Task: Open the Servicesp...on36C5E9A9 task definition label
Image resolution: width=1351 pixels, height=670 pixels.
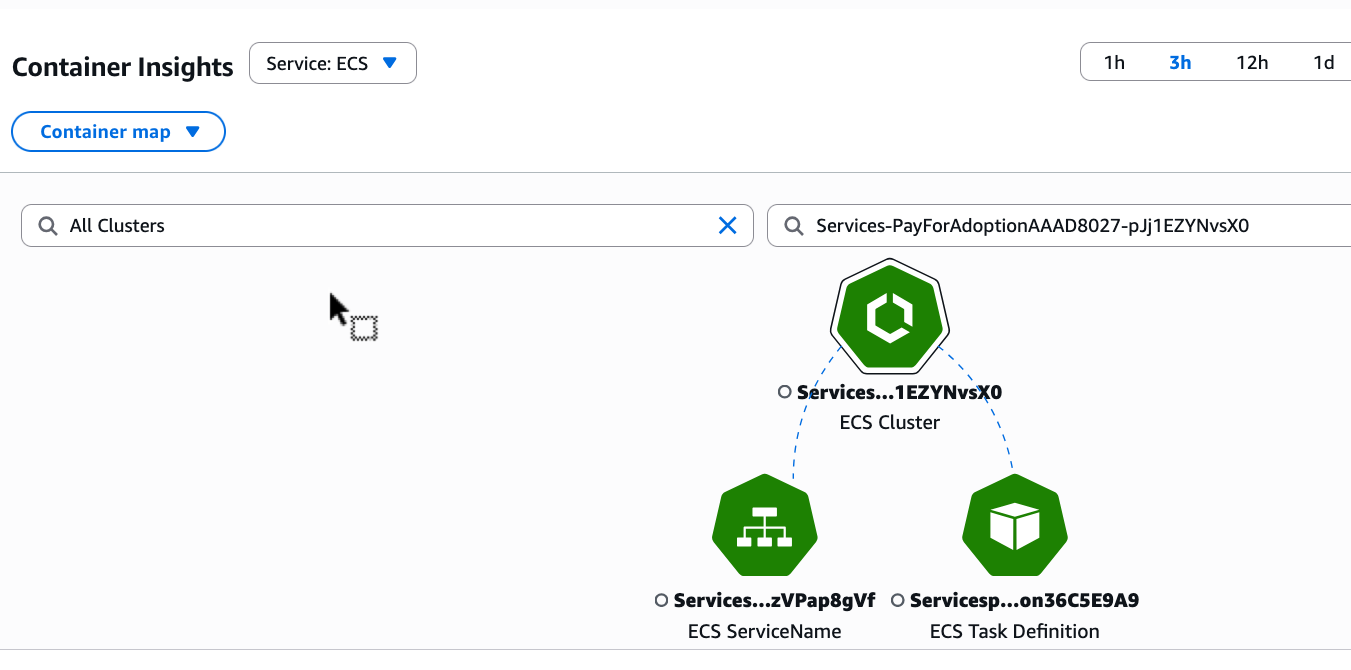Action: (1024, 600)
